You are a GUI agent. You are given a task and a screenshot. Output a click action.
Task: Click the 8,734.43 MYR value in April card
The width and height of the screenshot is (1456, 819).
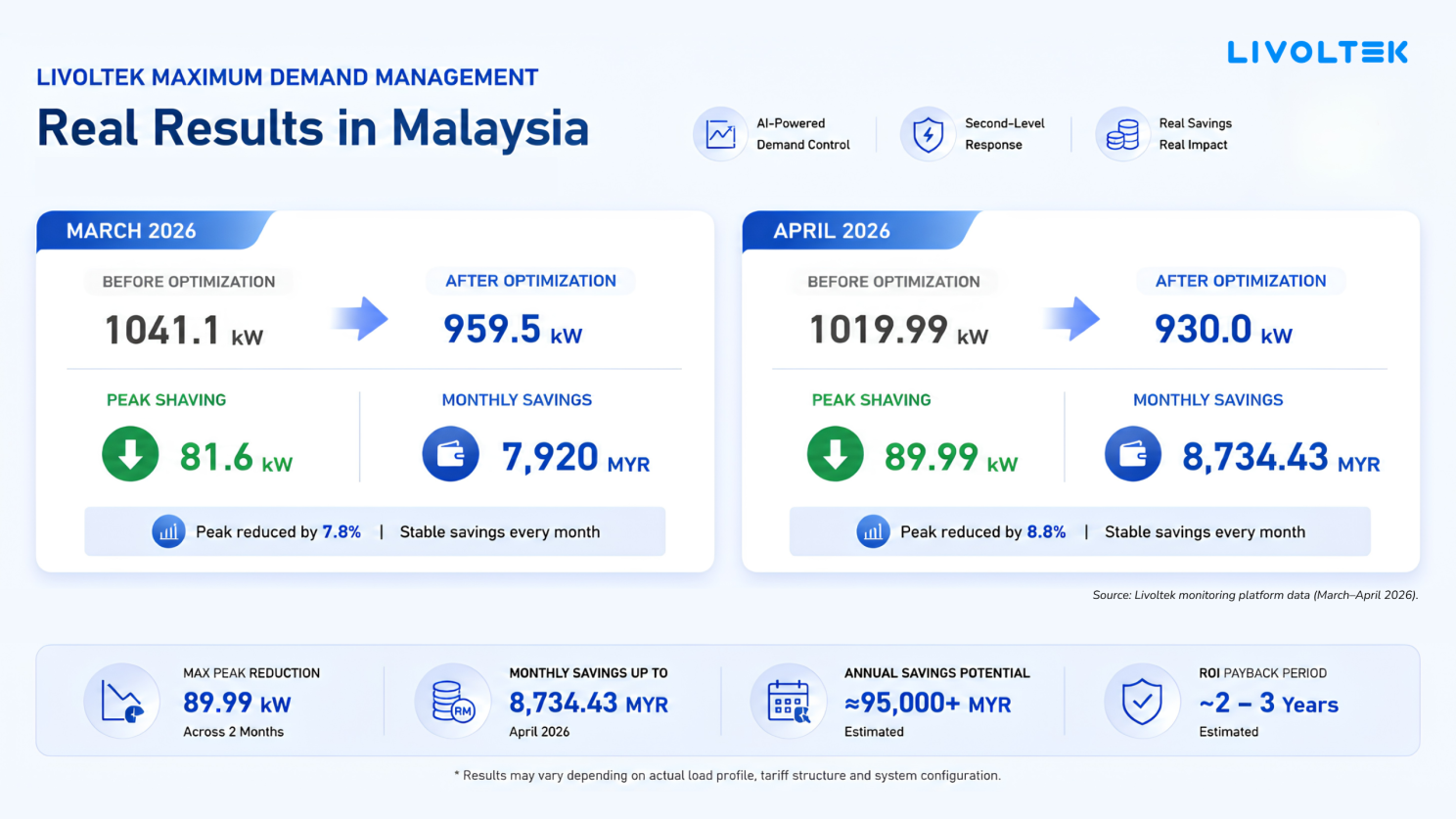pos(1281,458)
